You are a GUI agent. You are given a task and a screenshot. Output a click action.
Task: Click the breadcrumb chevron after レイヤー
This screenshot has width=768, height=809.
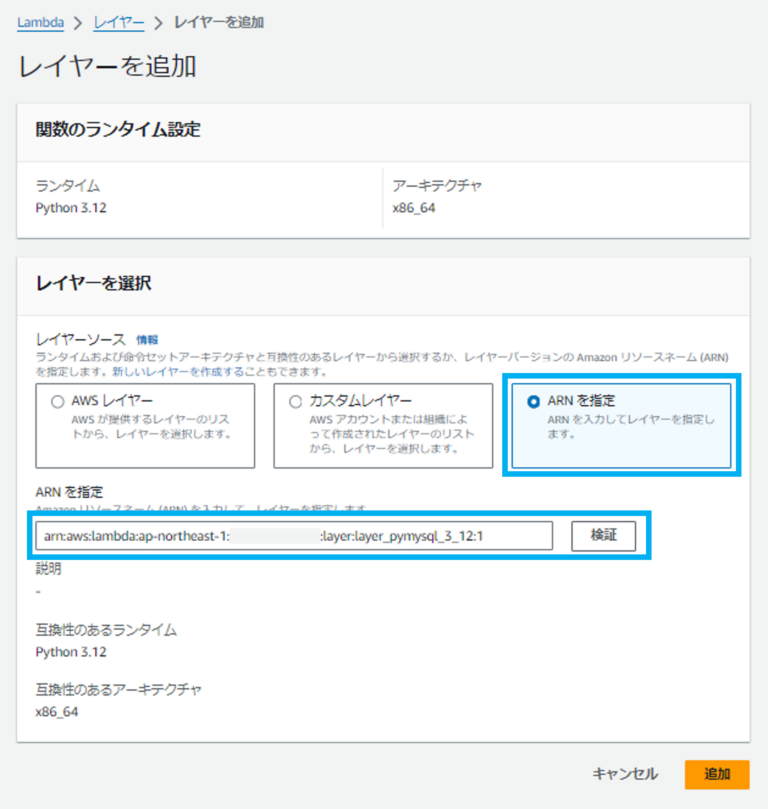point(158,22)
